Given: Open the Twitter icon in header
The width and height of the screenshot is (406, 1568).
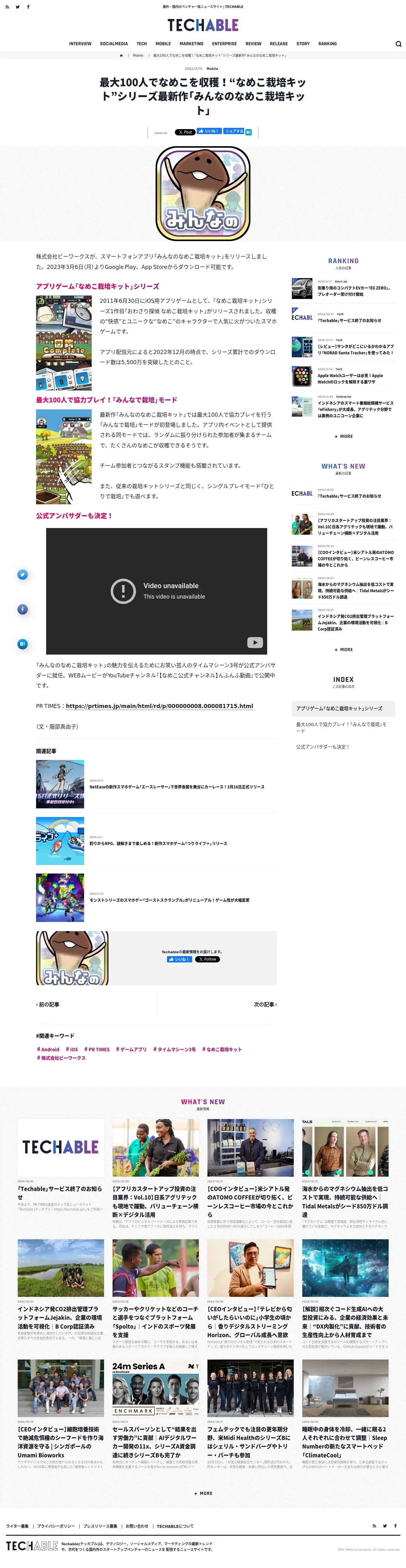Looking at the screenshot, I should [x=18, y=7].
